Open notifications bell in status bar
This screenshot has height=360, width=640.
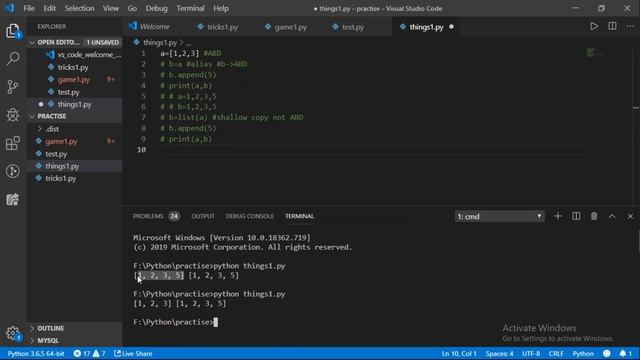(626, 353)
